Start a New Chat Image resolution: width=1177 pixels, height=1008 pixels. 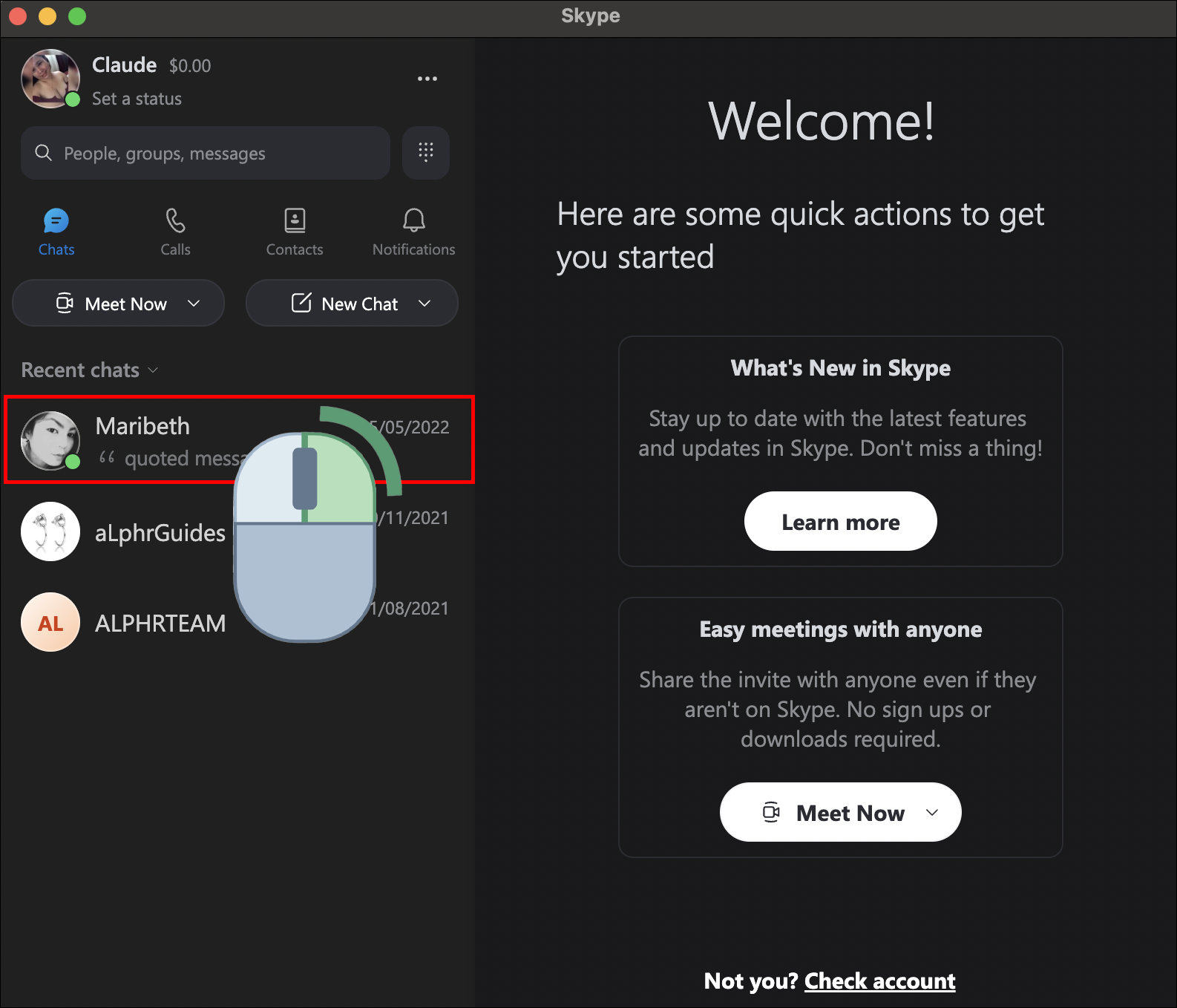click(x=352, y=303)
